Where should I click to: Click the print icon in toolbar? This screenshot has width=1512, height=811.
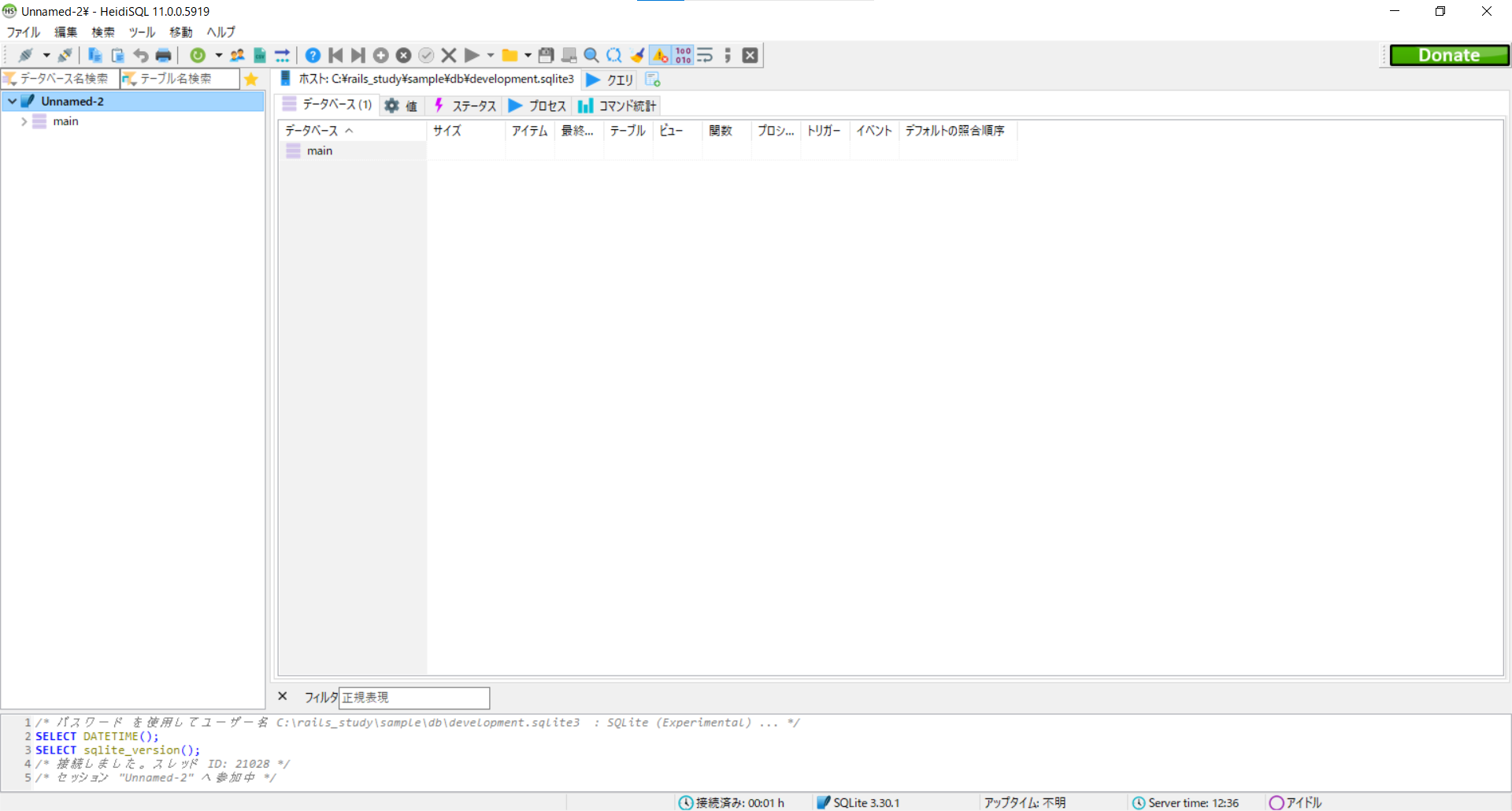[163, 55]
